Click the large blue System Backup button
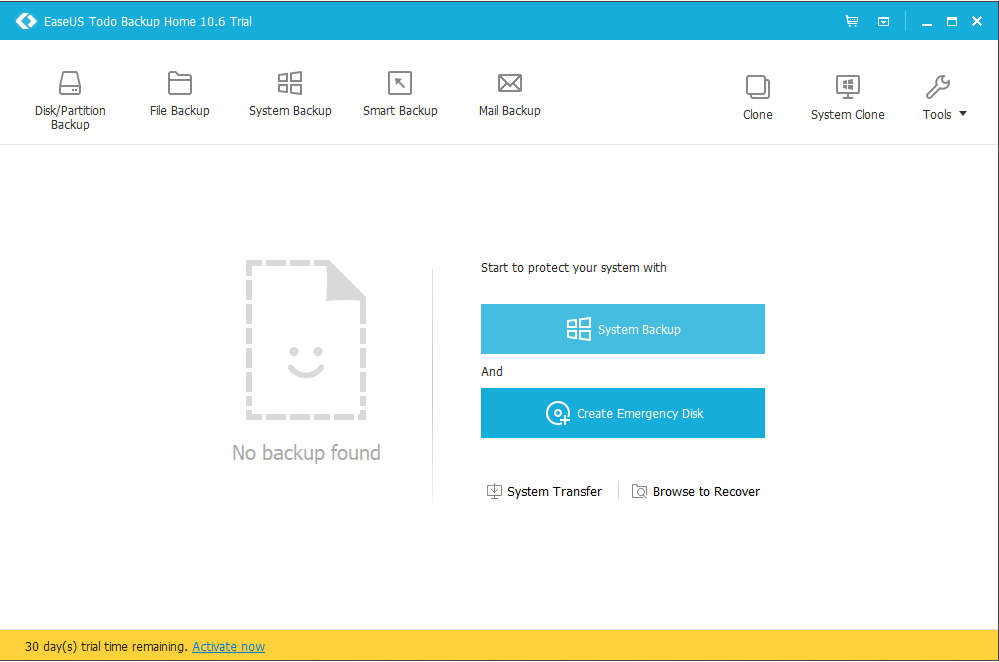The height and width of the screenshot is (662, 999). click(x=622, y=329)
